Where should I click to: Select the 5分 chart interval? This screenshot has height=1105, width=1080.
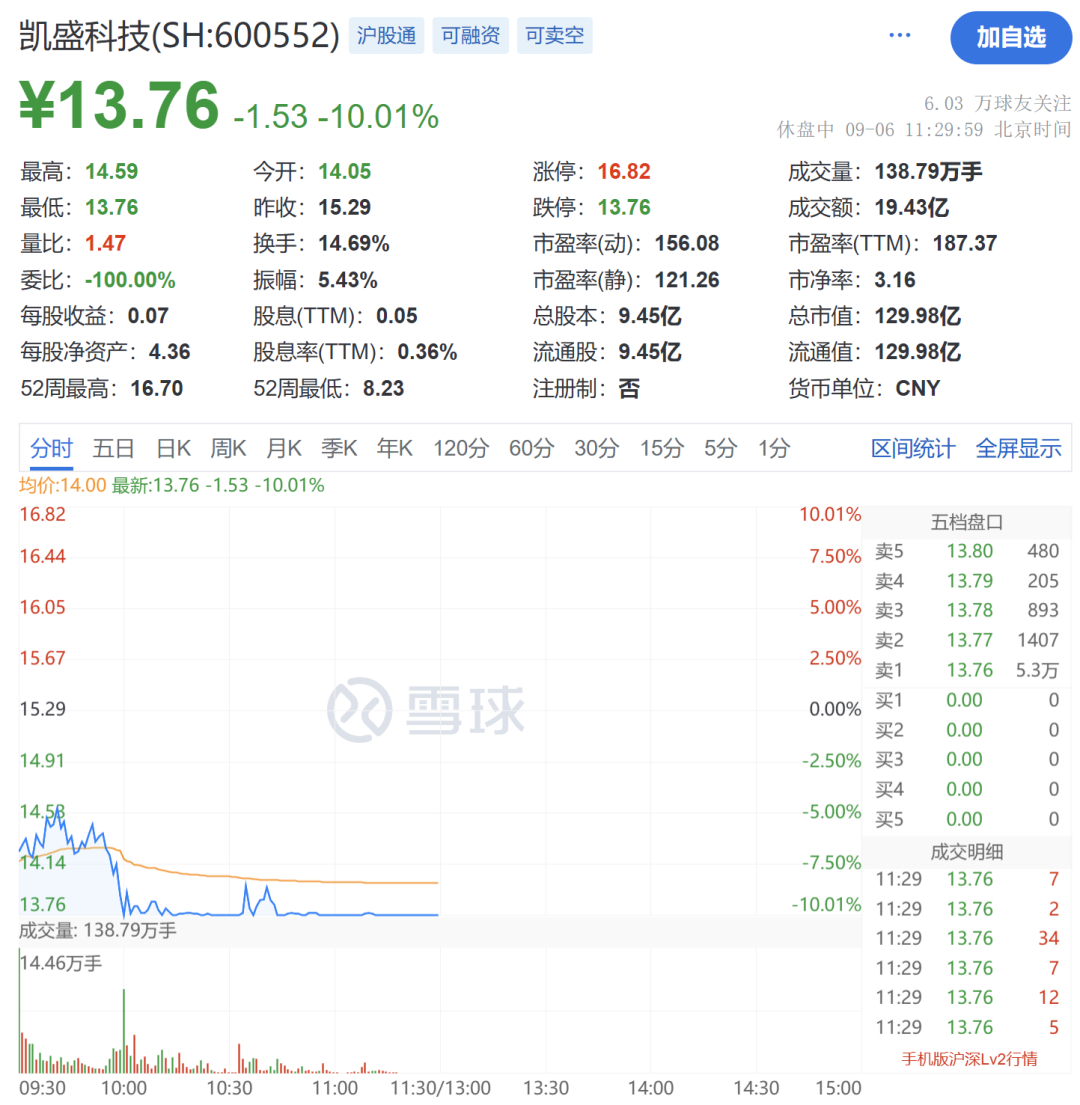tap(721, 448)
